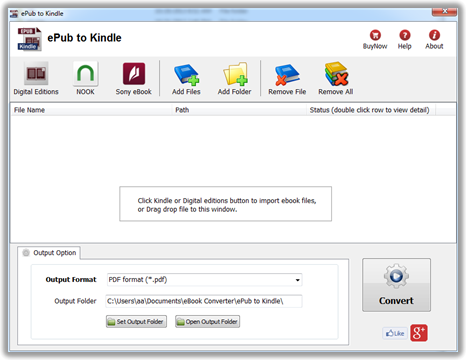Click the Facebook Like button

395,333
